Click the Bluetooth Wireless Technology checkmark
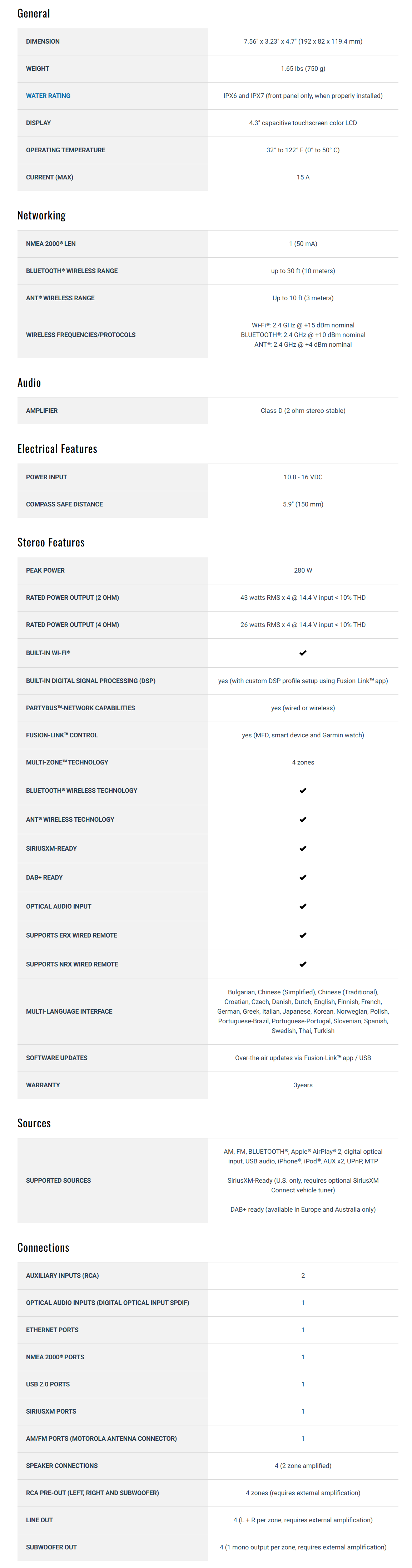Screen dimensions: 412x1568 click(x=302, y=790)
